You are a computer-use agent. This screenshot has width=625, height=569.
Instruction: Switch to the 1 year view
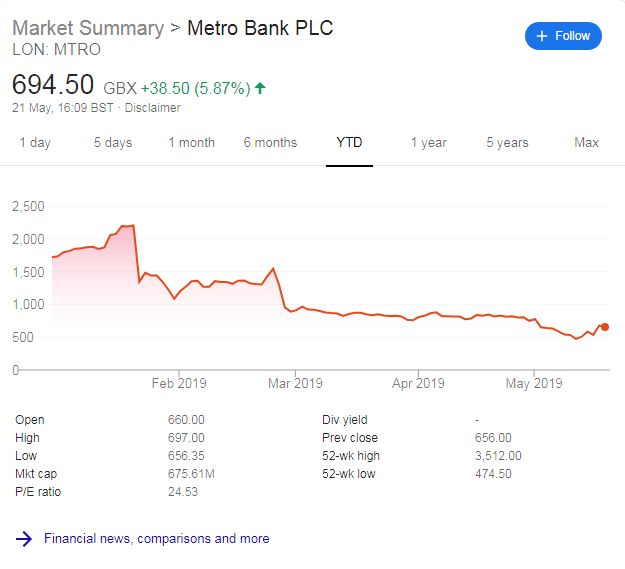coord(428,143)
